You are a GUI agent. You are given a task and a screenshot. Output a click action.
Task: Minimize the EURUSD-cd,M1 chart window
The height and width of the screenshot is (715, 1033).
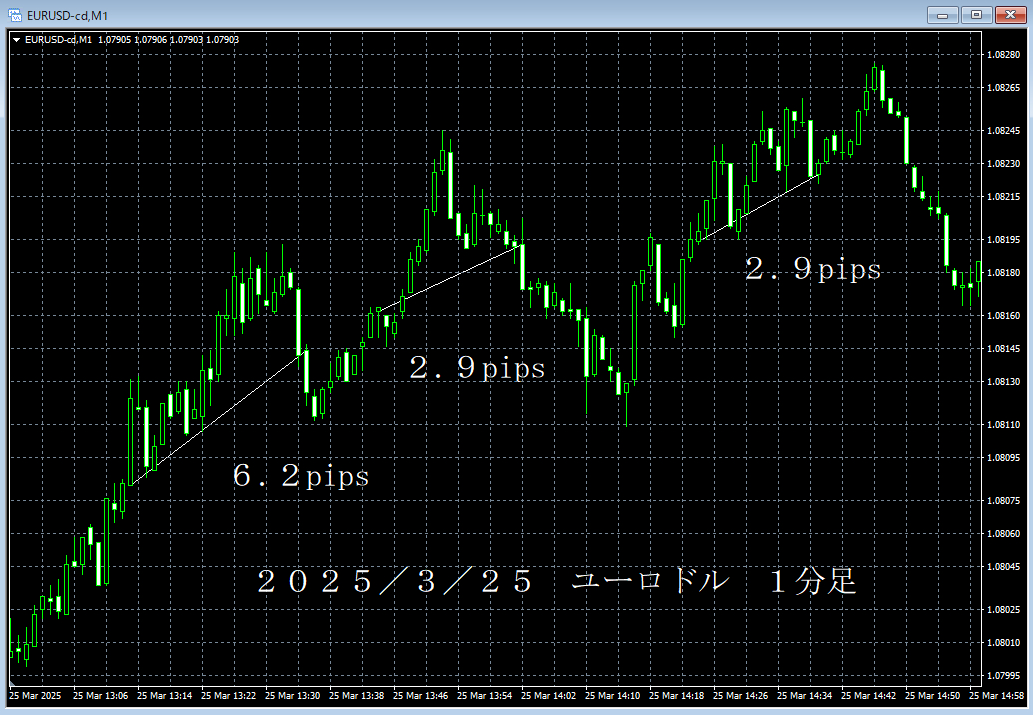coord(943,14)
